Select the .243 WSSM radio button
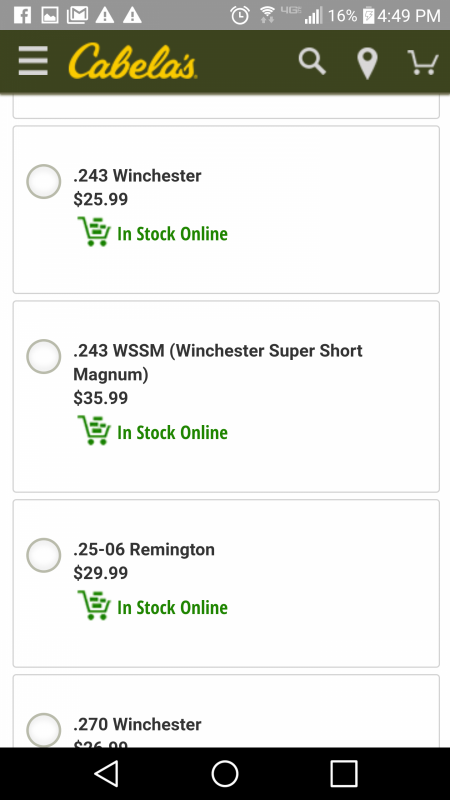The image size is (450, 800). [x=44, y=356]
